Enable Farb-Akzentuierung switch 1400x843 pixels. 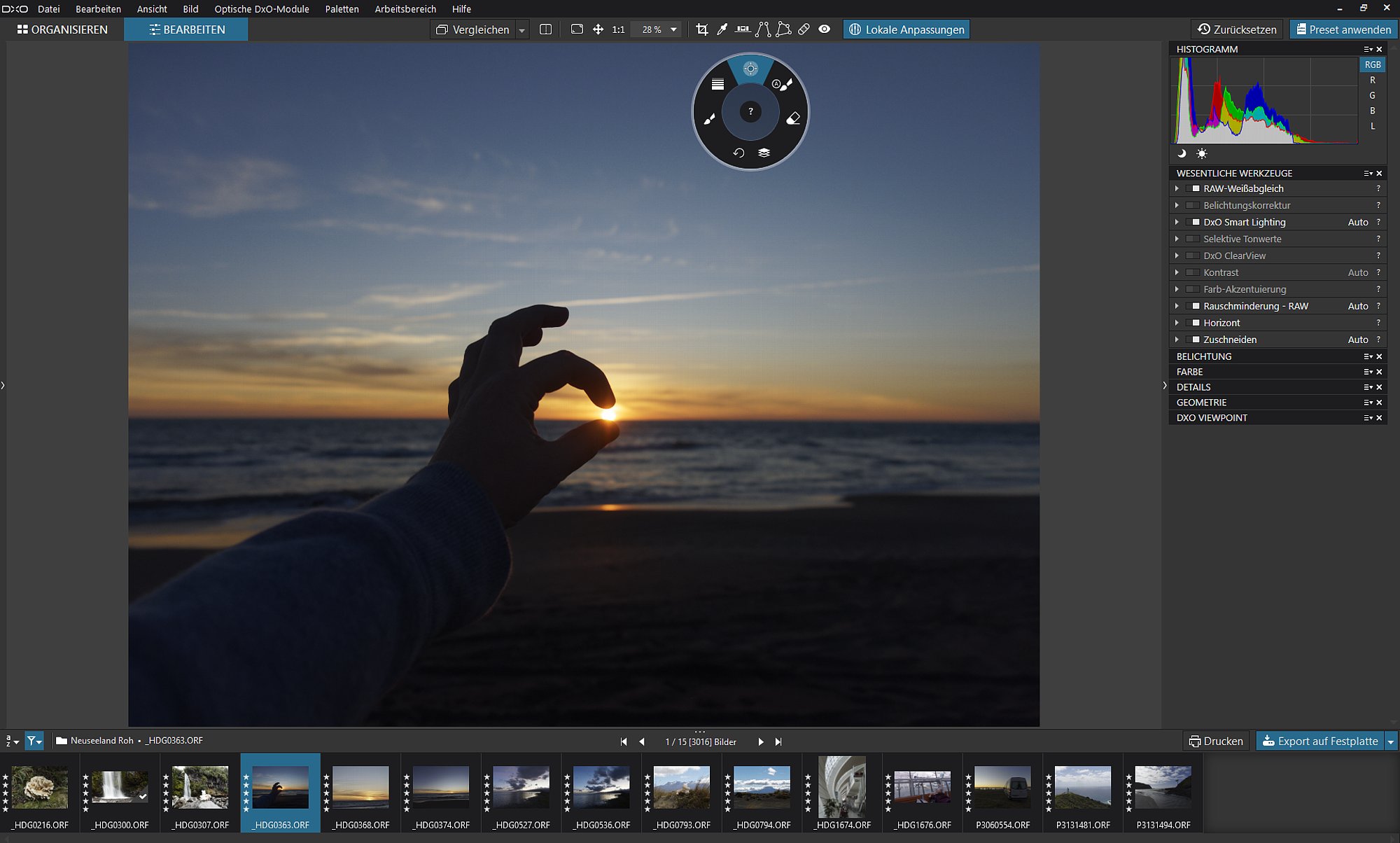pos(1193,289)
